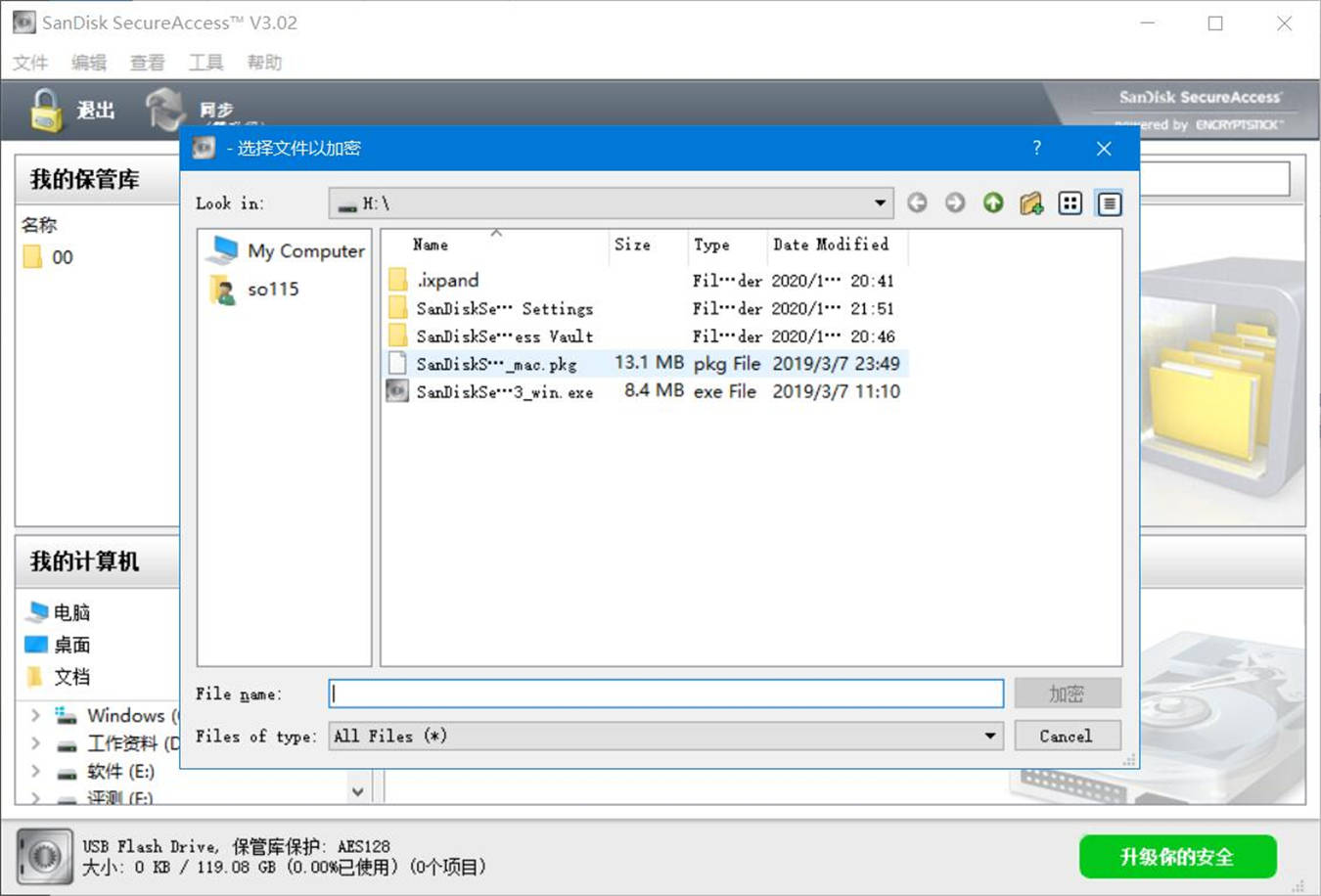Create a new folder in dialog
The width and height of the screenshot is (1321, 896).
pyautogui.click(x=1031, y=202)
